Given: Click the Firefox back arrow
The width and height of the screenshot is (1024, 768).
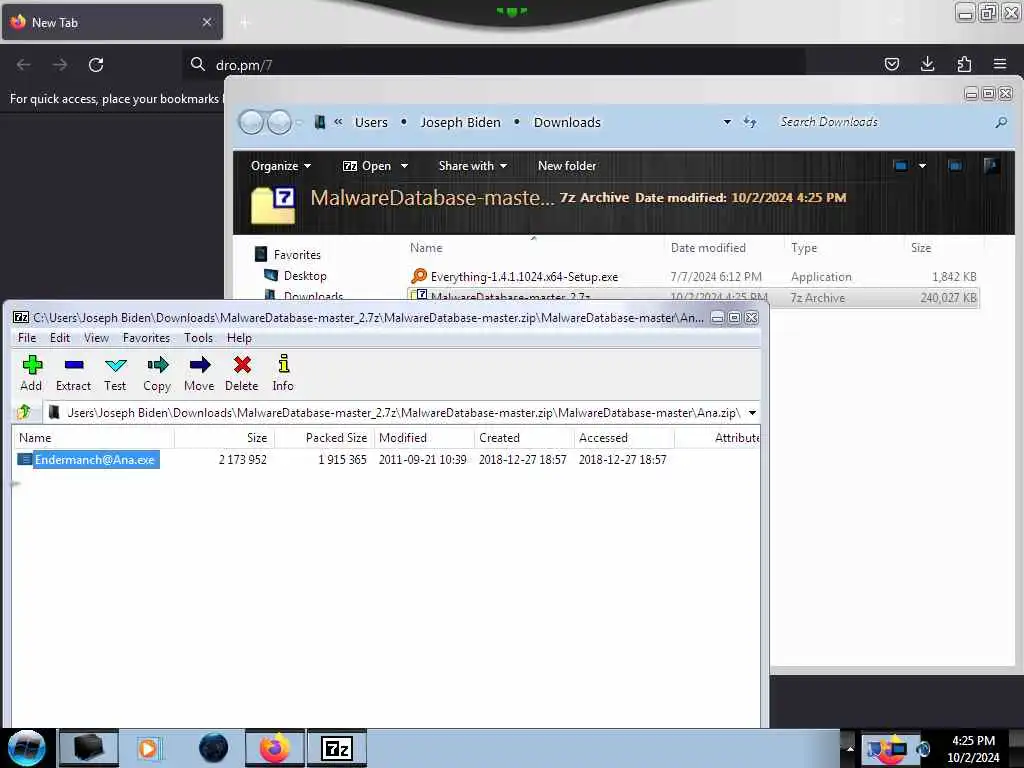Looking at the screenshot, I should (24, 65).
